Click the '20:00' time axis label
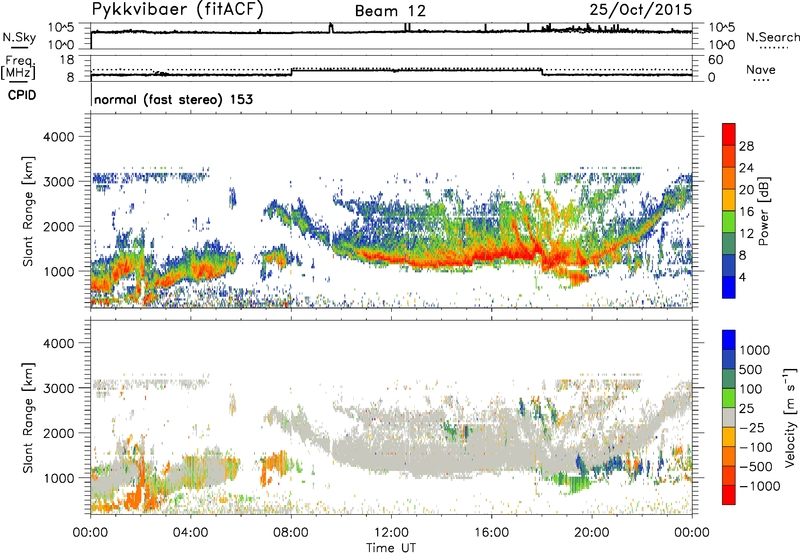This screenshot has width=800, height=554. click(592, 533)
